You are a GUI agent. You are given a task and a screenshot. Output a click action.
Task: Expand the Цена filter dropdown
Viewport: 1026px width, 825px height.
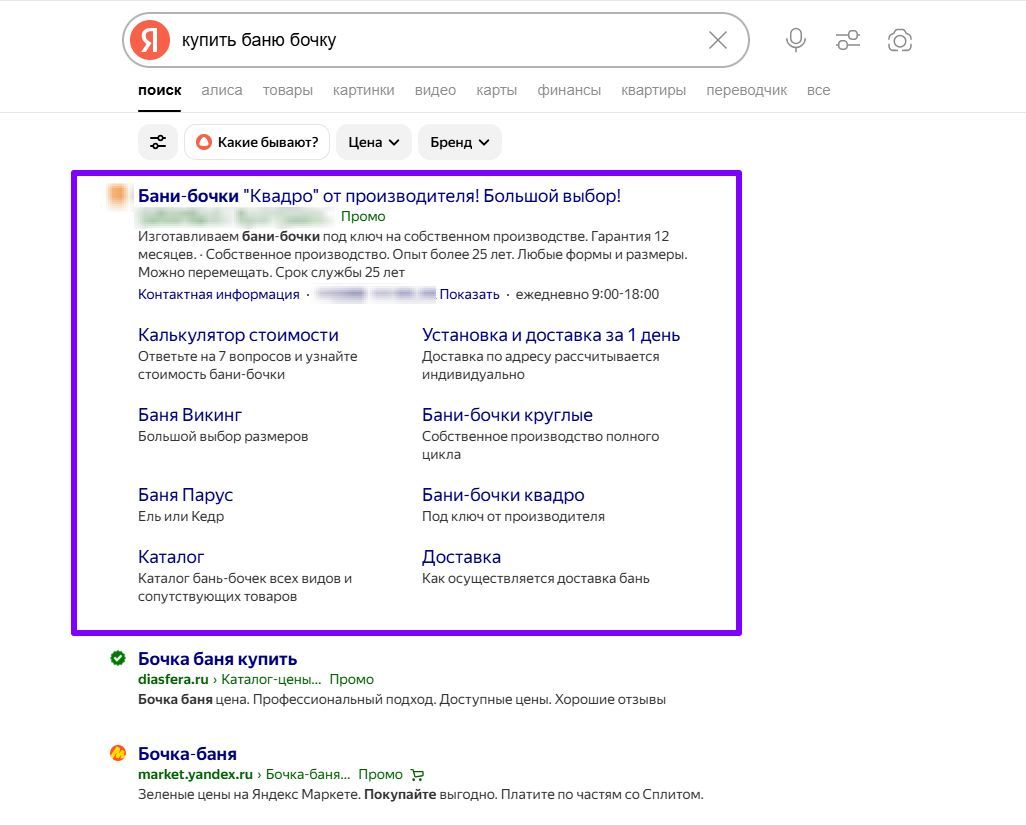coord(374,142)
